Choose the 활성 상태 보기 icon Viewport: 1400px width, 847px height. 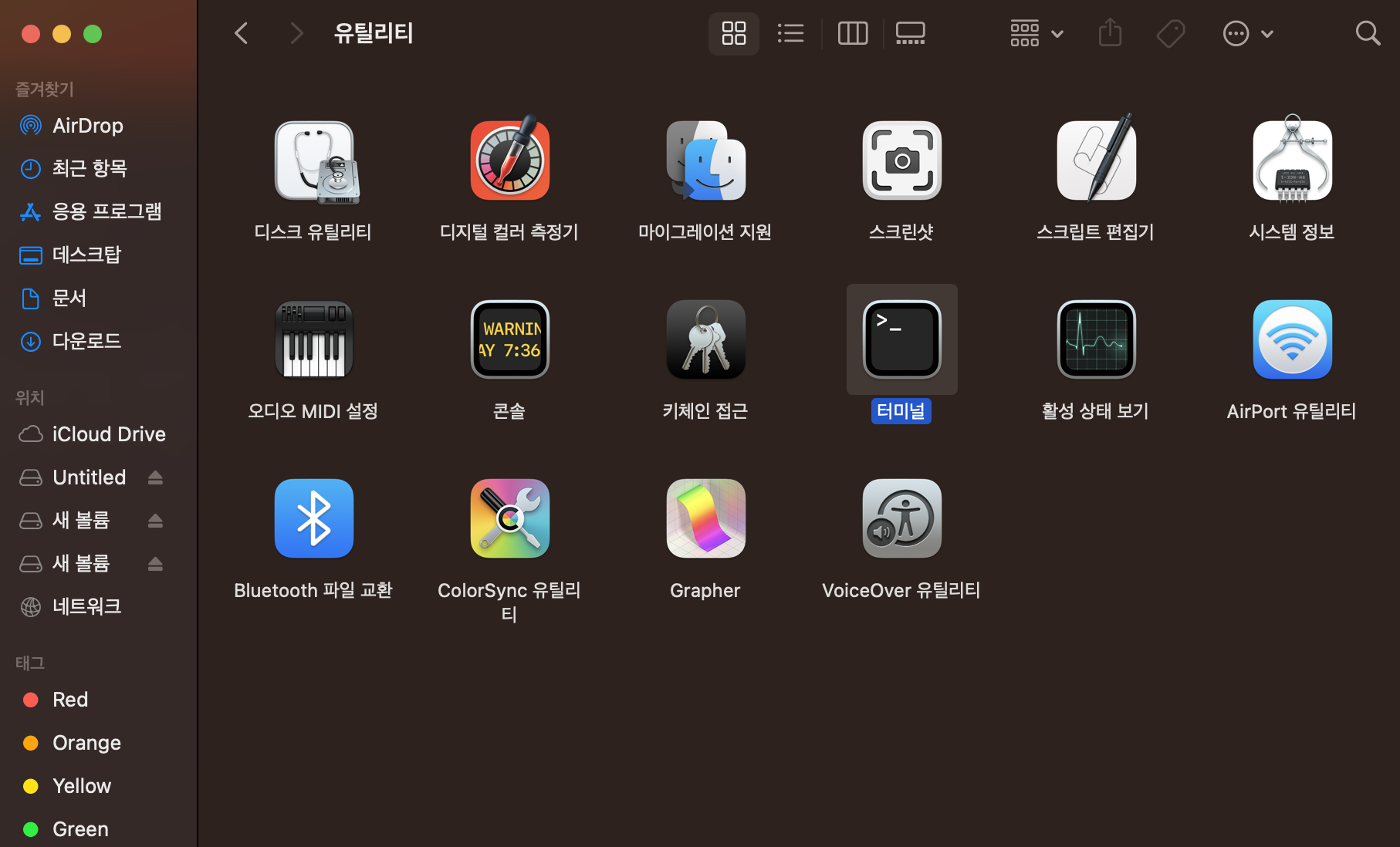coord(1097,339)
